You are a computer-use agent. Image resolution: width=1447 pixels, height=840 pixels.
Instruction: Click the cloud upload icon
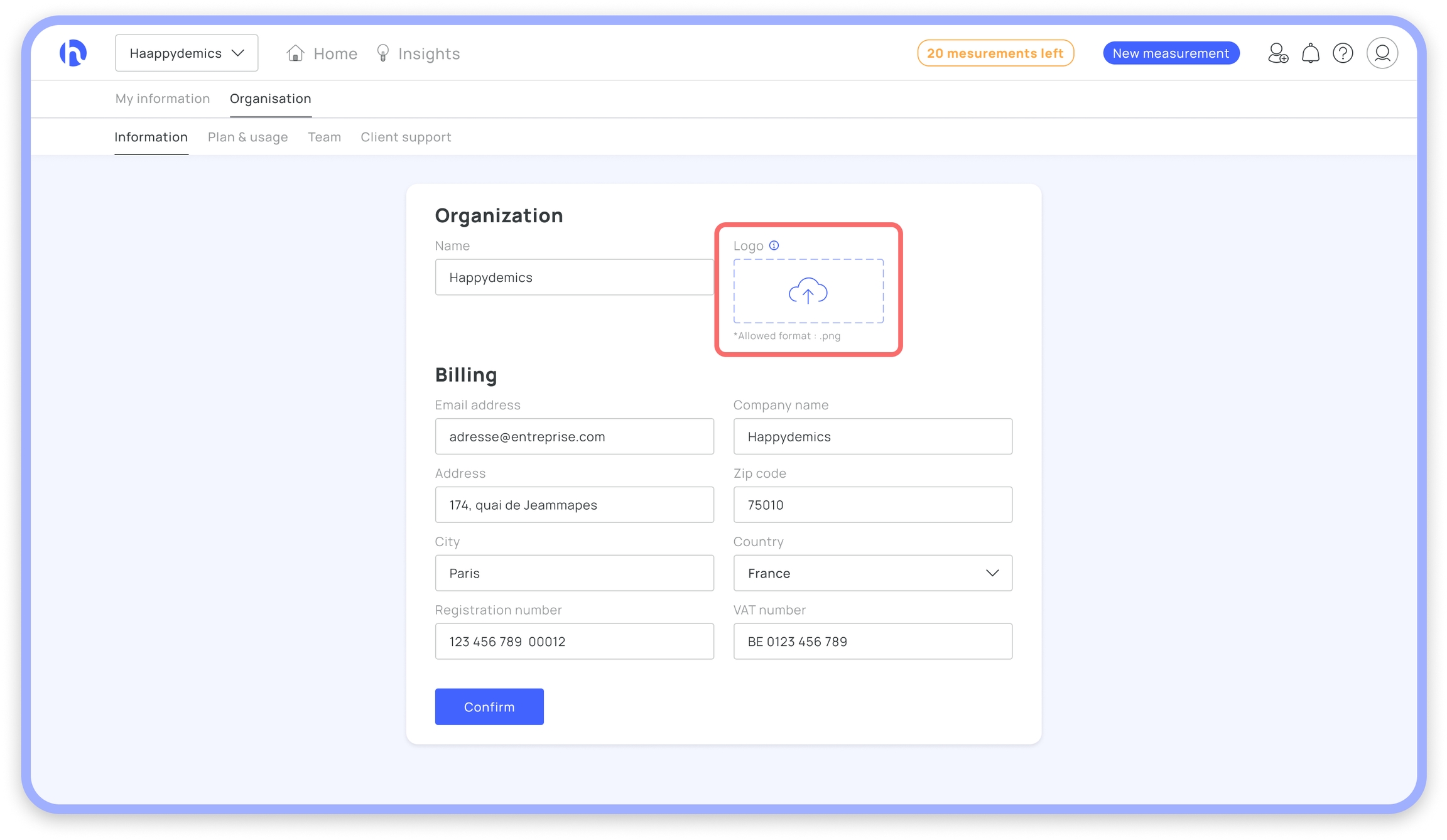(808, 291)
